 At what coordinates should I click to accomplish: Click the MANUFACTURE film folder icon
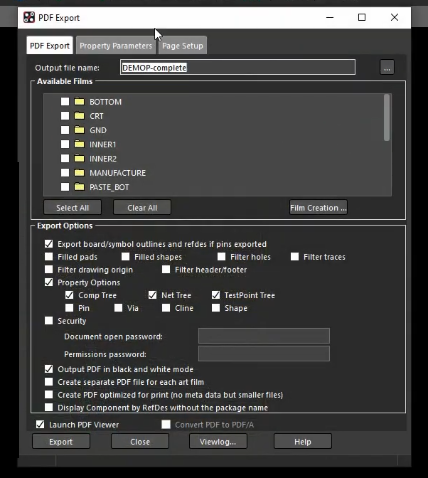click(x=79, y=173)
